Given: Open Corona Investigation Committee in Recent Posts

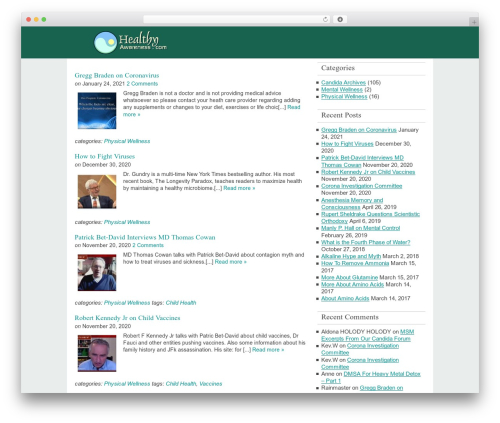Looking at the screenshot, I should tap(361, 186).
